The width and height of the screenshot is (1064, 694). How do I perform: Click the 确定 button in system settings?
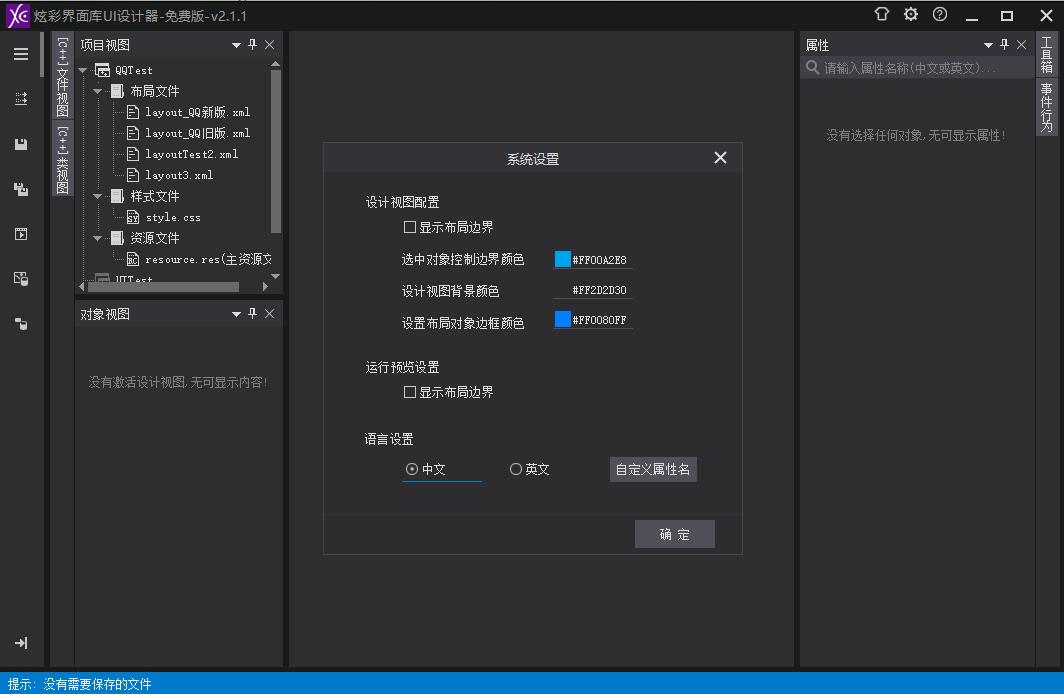click(x=675, y=533)
